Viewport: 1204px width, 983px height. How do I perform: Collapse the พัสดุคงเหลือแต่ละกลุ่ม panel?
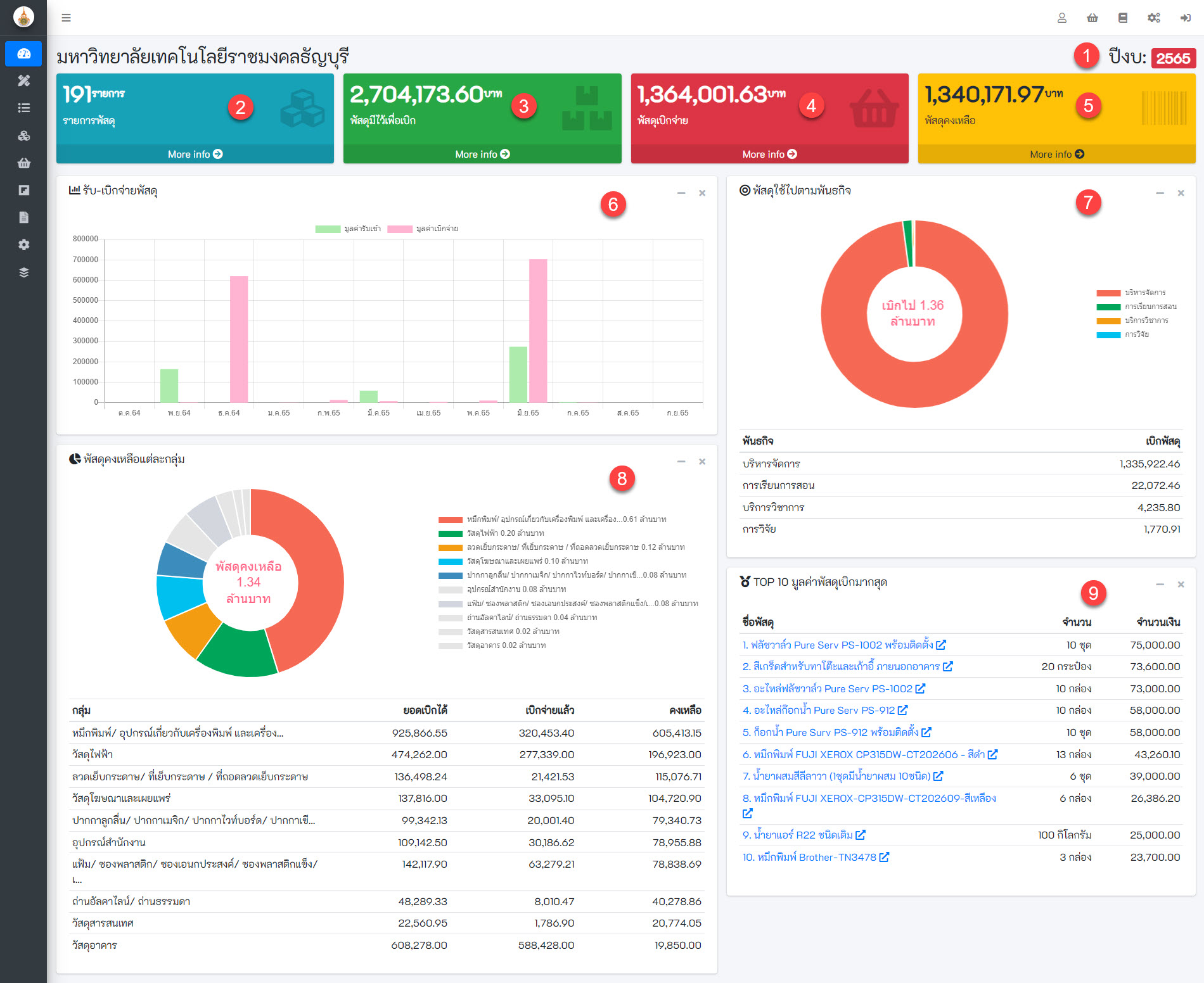[681, 462]
